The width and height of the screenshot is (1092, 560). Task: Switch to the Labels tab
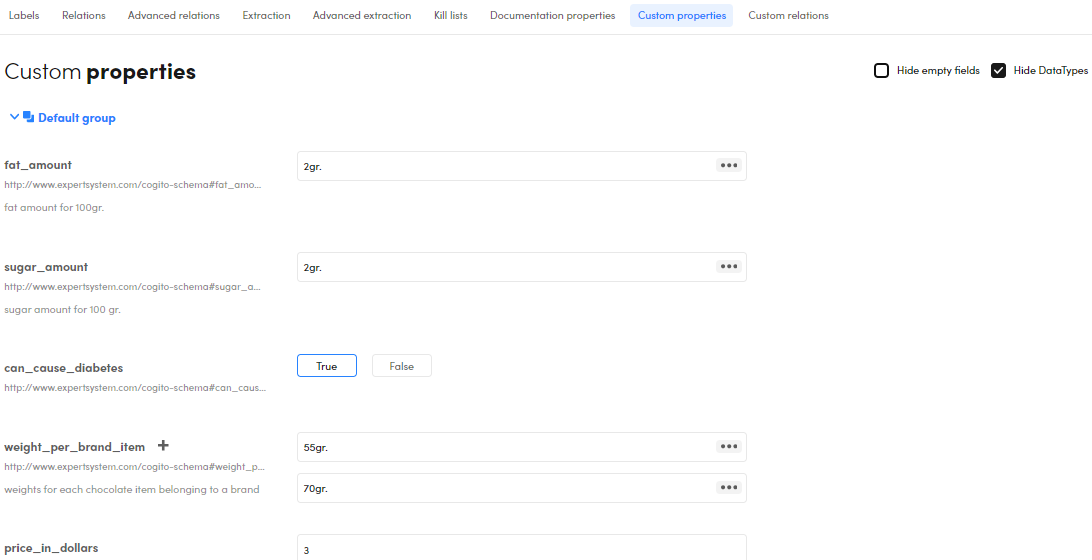pos(24,16)
